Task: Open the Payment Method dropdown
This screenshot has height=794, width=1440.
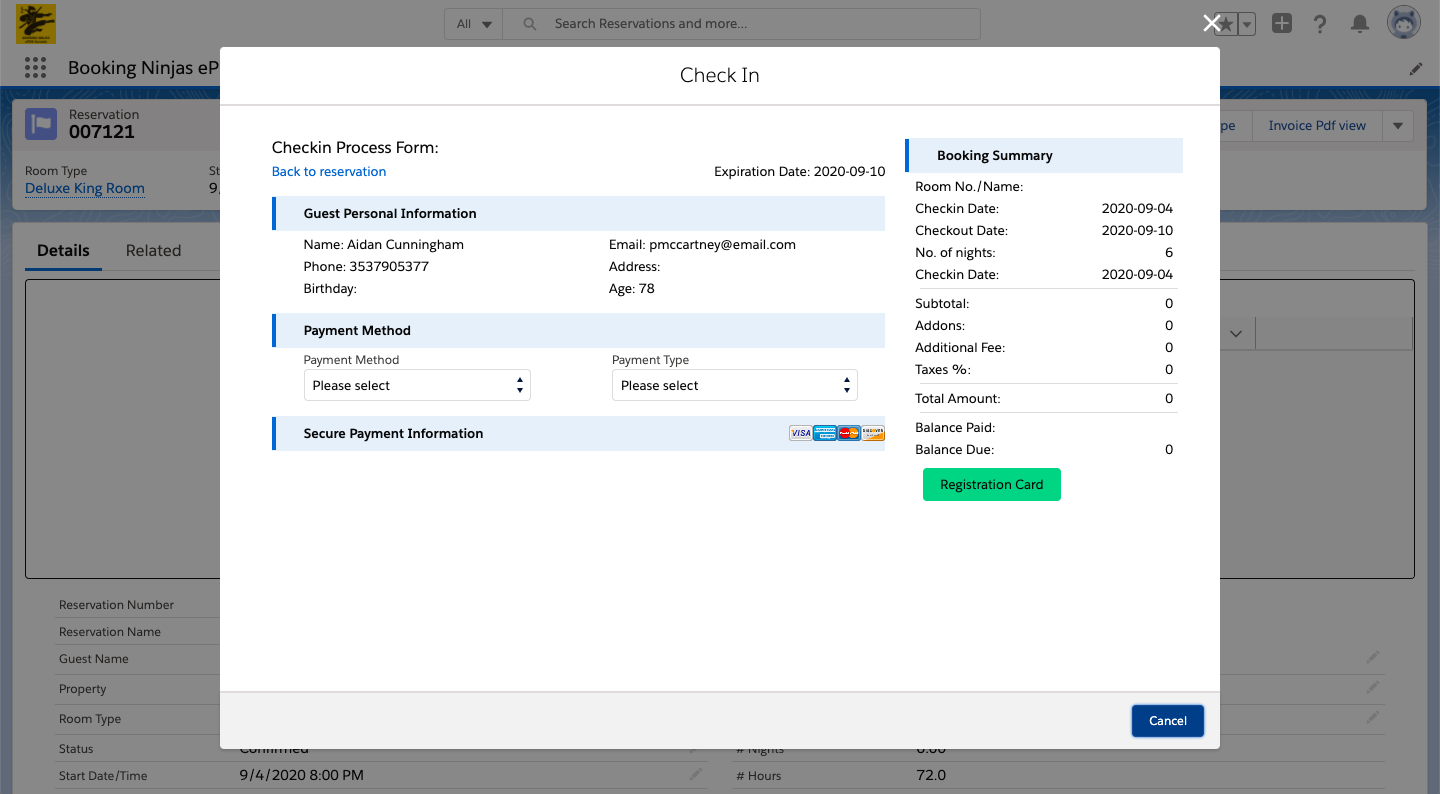Action: point(417,385)
